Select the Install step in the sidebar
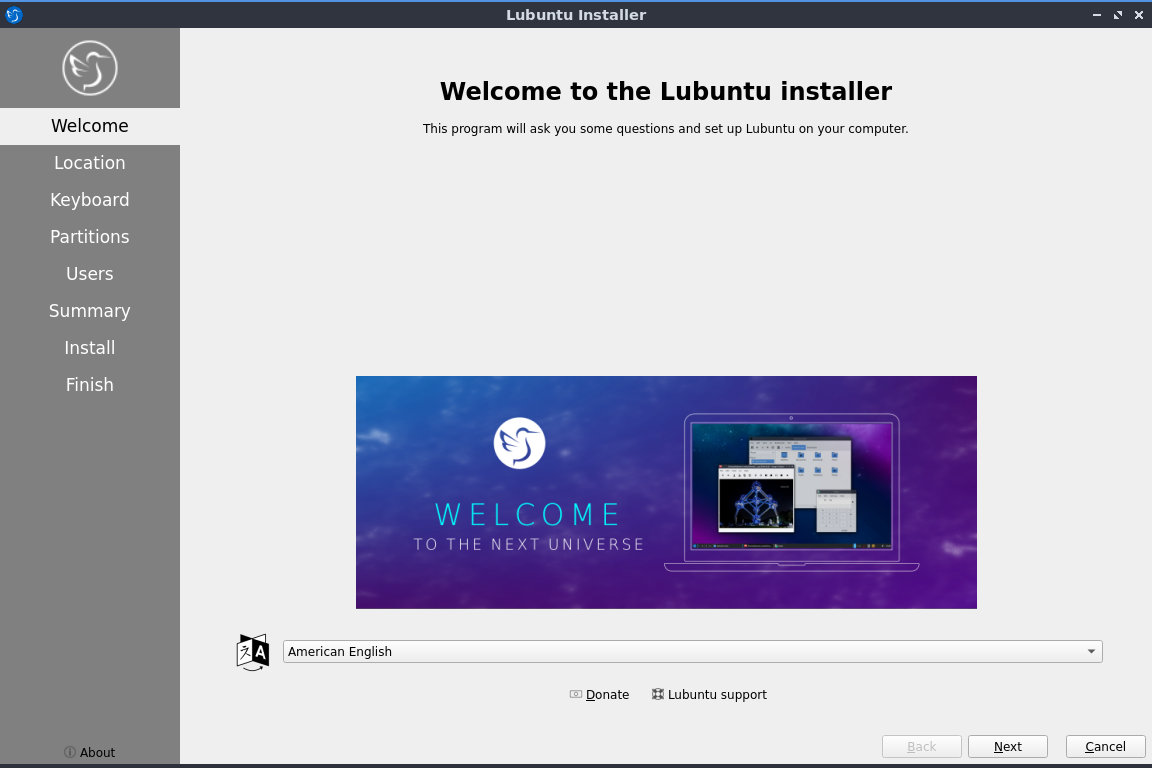This screenshot has height=768, width=1152. (x=90, y=348)
